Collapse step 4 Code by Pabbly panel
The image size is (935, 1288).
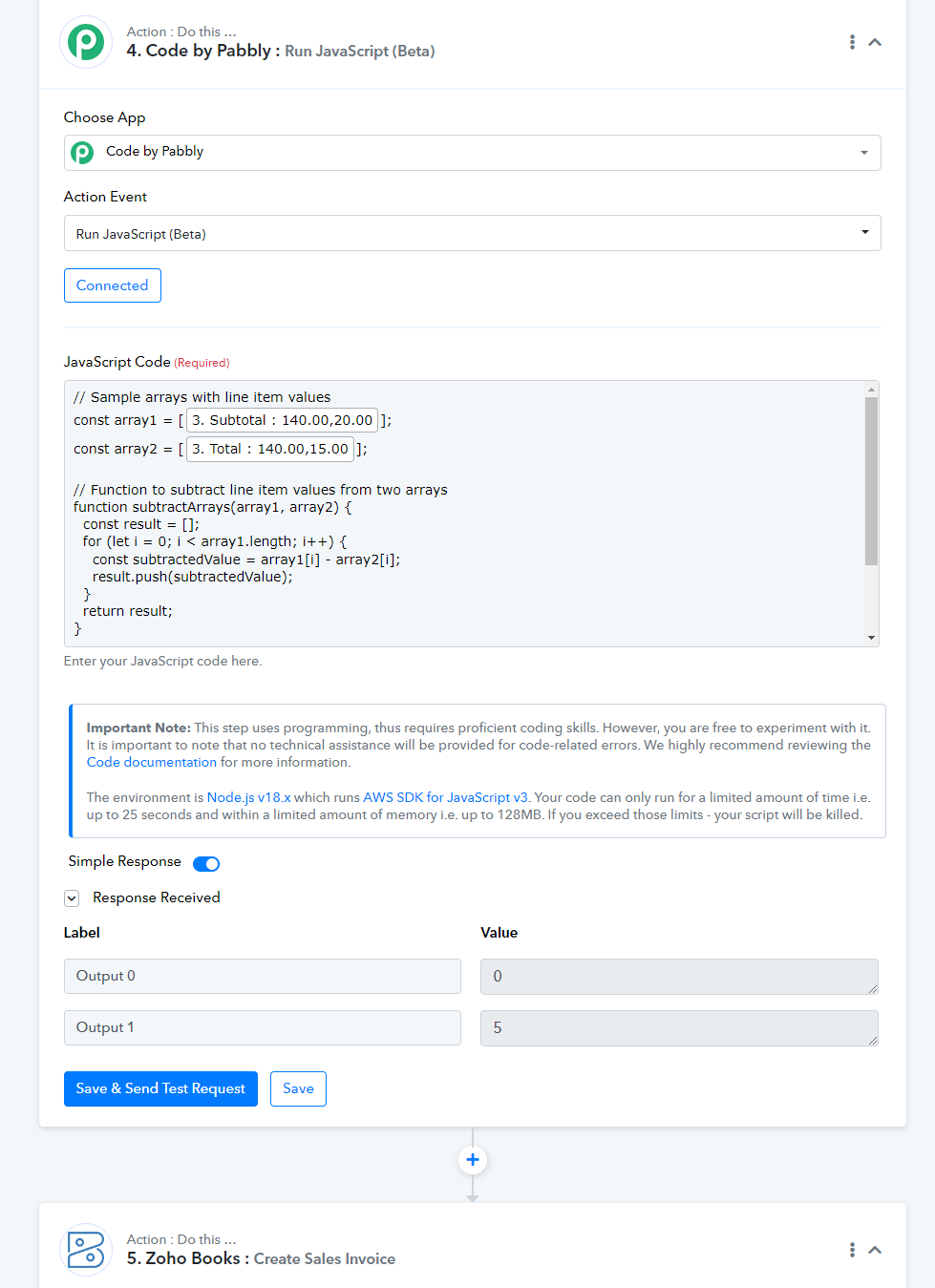tap(875, 42)
